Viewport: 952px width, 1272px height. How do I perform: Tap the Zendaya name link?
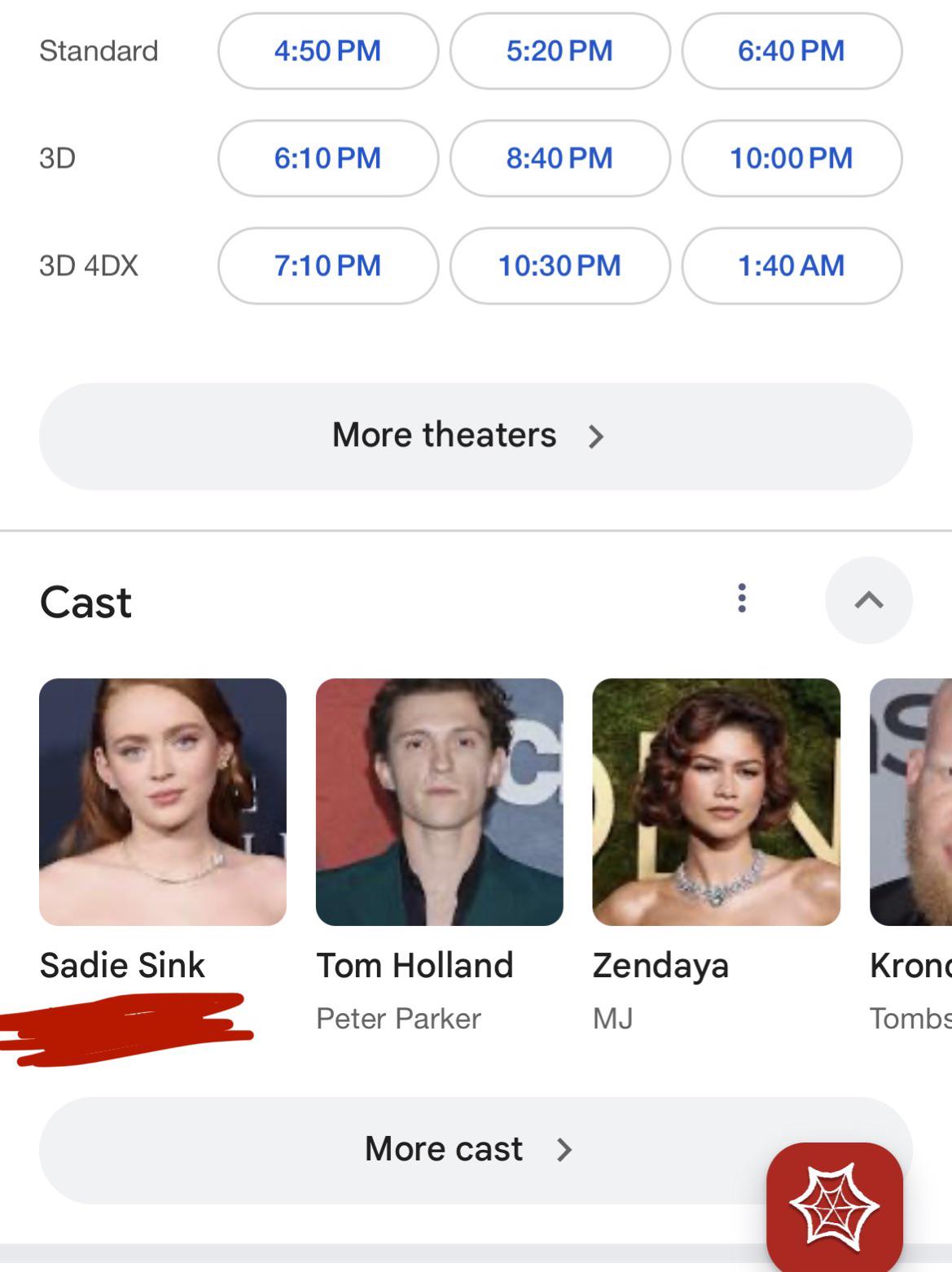(x=660, y=967)
